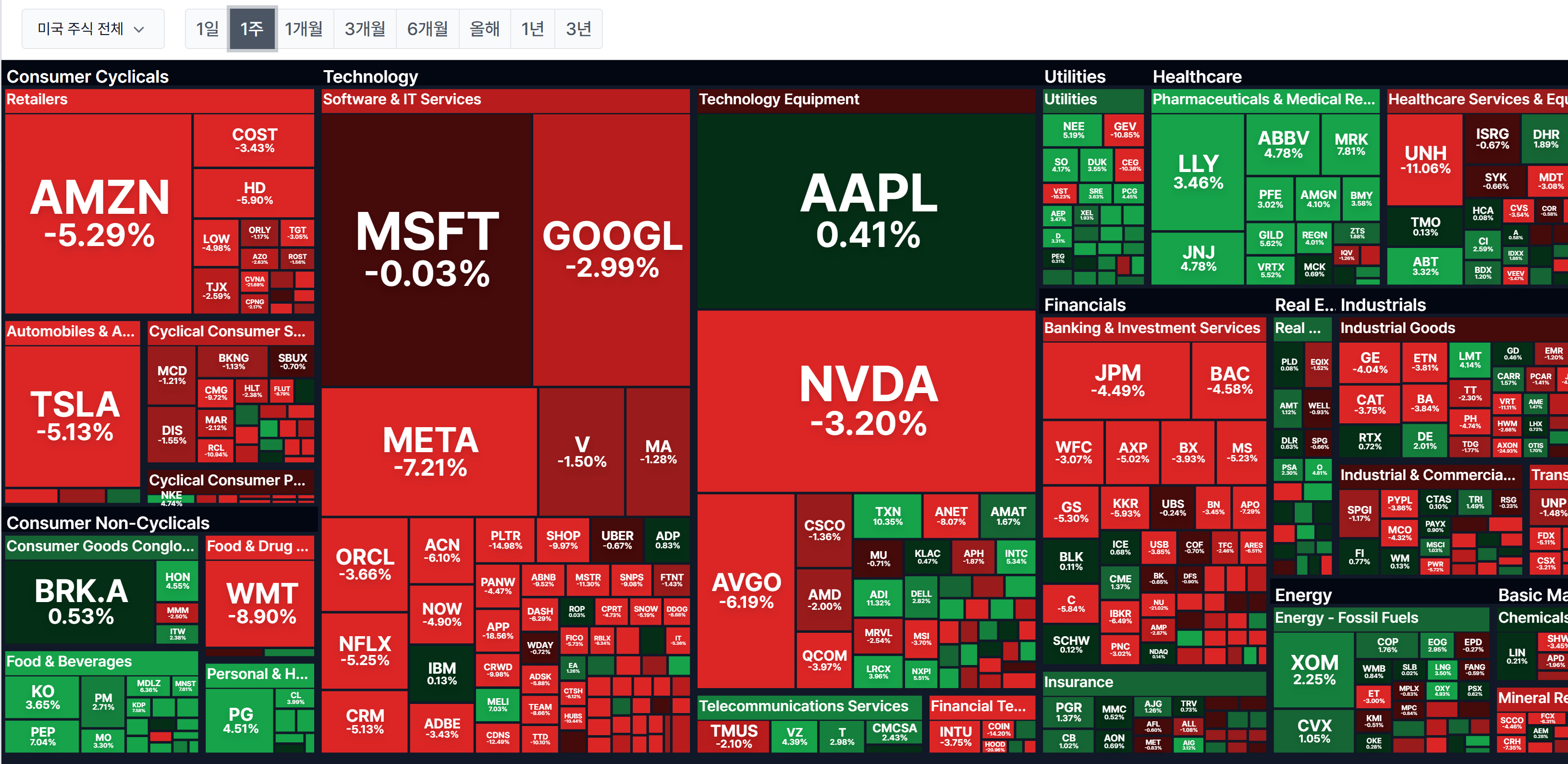Open the Telecommunications Services industry header
Screen dimensions: 1568x764
point(803,705)
